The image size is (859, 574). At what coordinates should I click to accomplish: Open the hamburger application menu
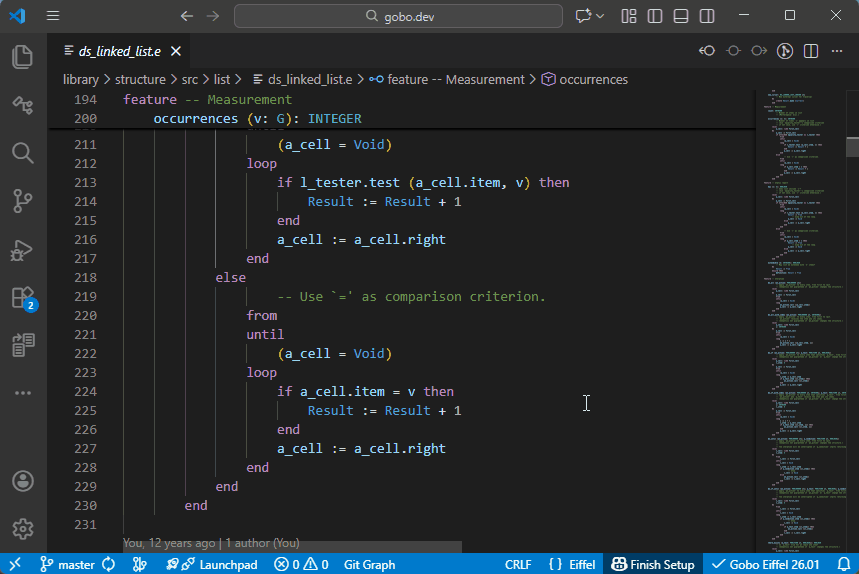(53, 16)
